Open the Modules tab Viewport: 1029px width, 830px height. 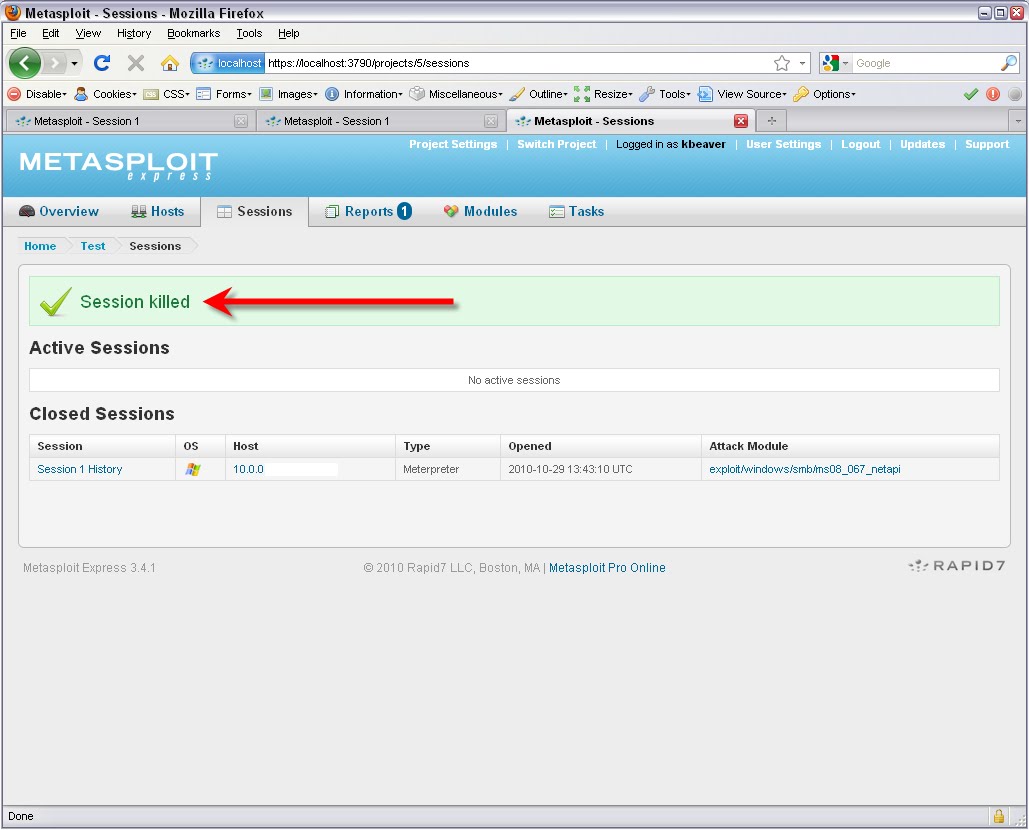(x=480, y=211)
